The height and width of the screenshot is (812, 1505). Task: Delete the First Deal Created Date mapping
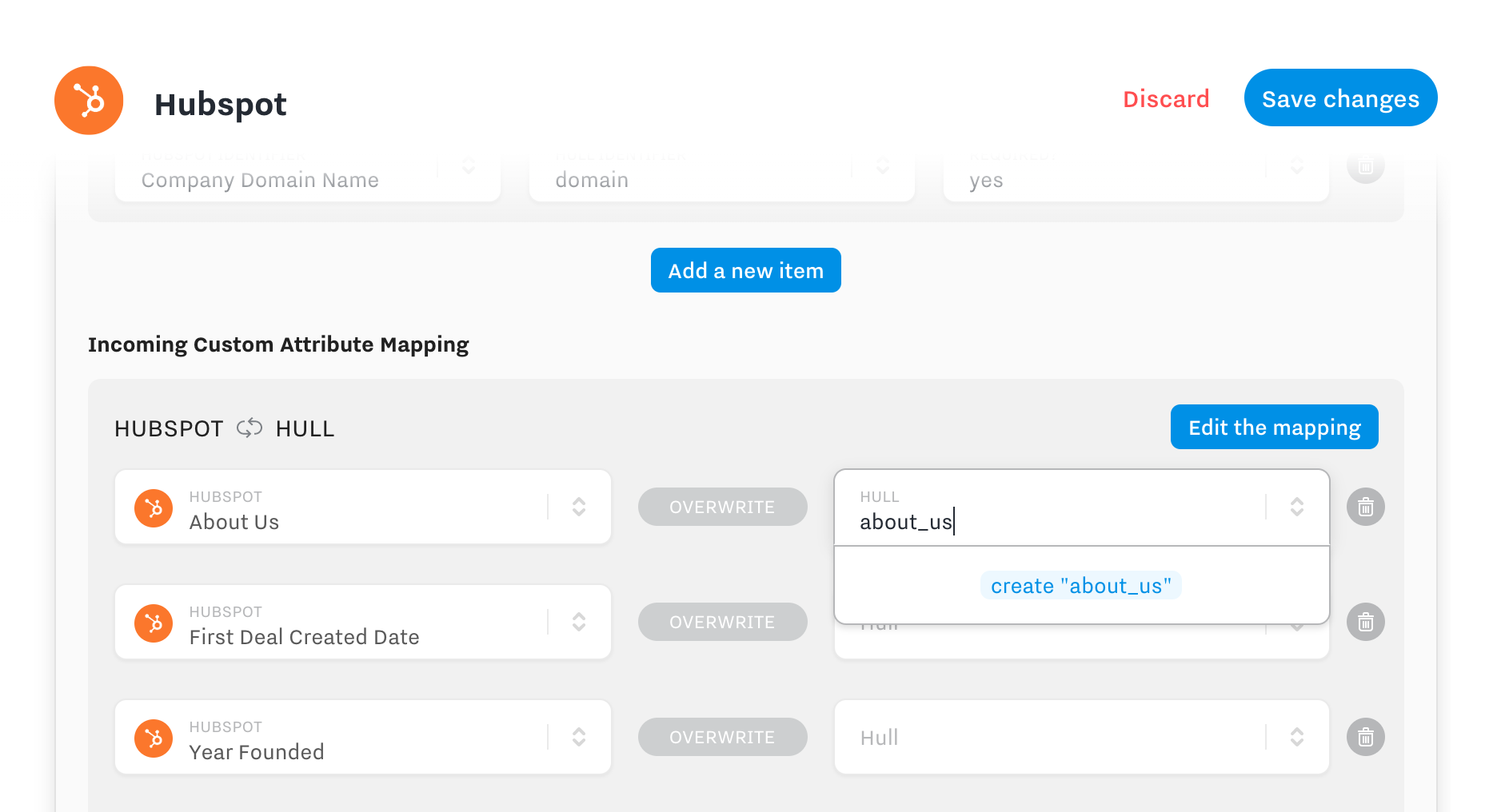(x=1365, y=622)
